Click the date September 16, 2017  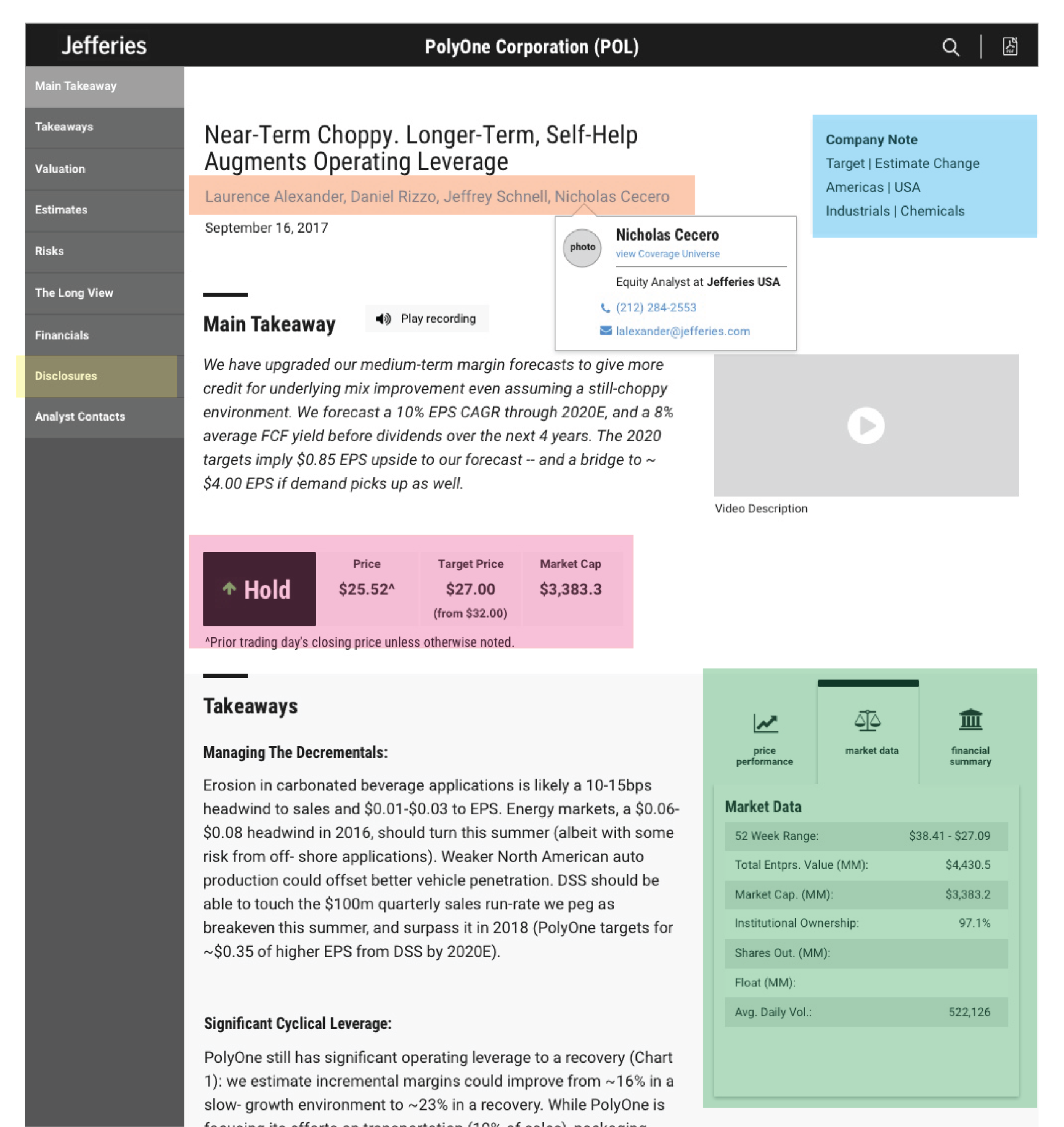tap(266, 228)
